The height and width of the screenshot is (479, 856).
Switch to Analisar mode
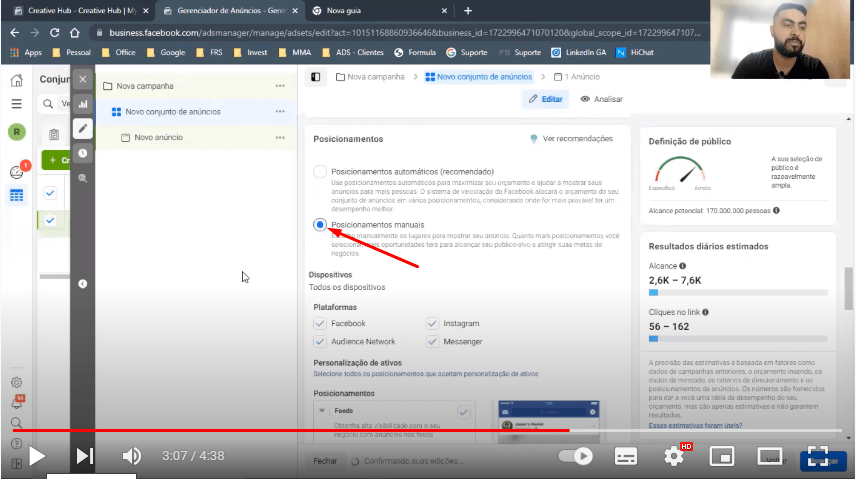pos(601,99)
